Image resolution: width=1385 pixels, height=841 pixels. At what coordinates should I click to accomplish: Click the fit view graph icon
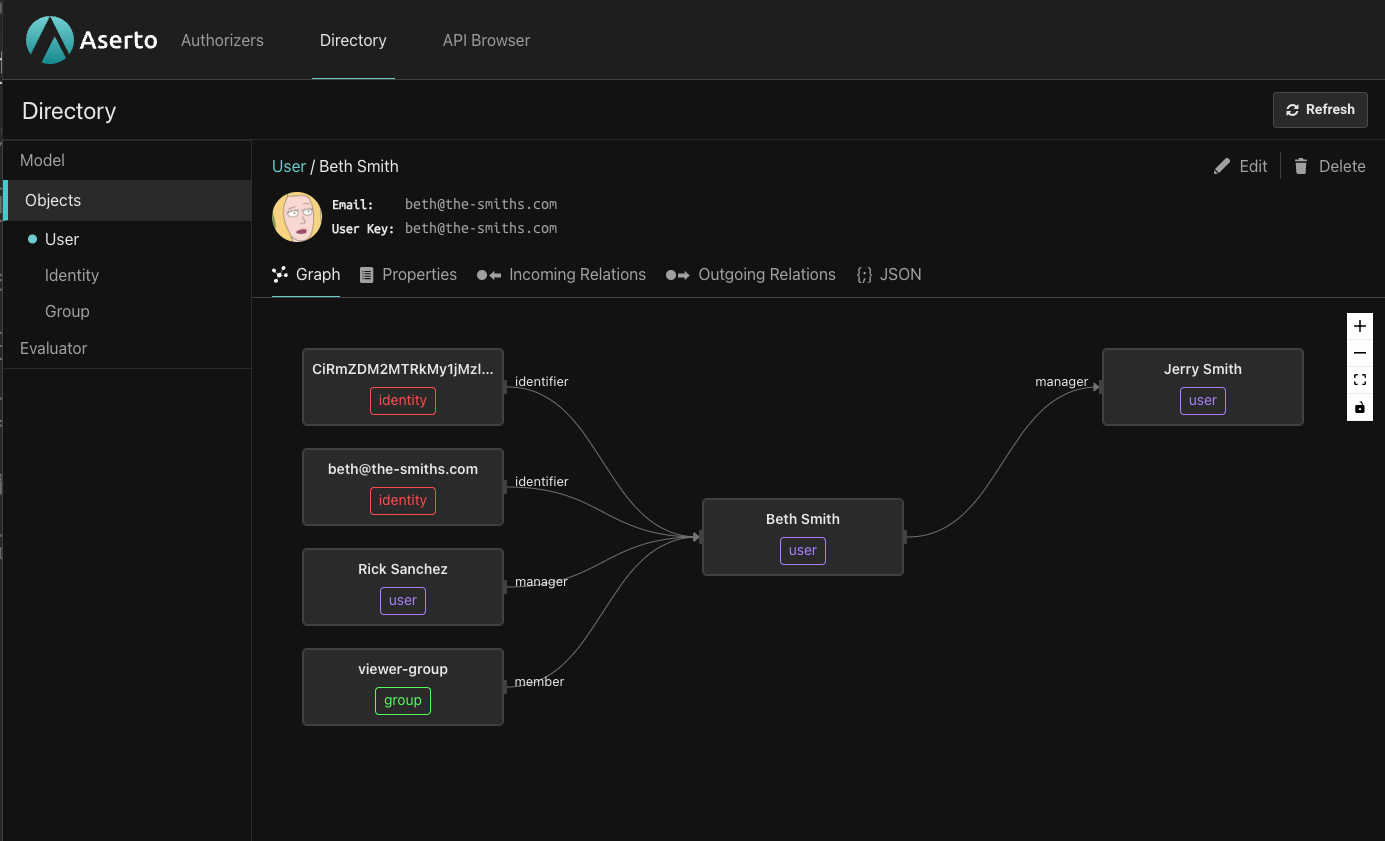[1359, 381]
